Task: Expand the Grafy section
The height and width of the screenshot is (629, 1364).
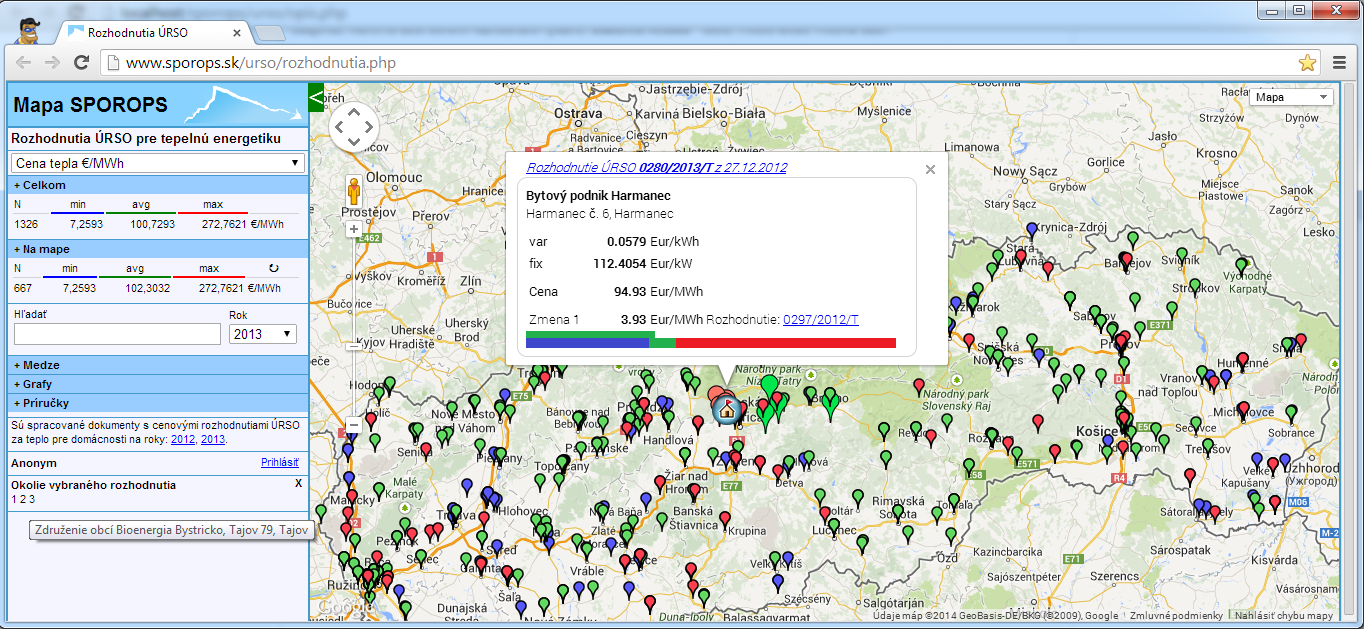Action: pos(157,384)
